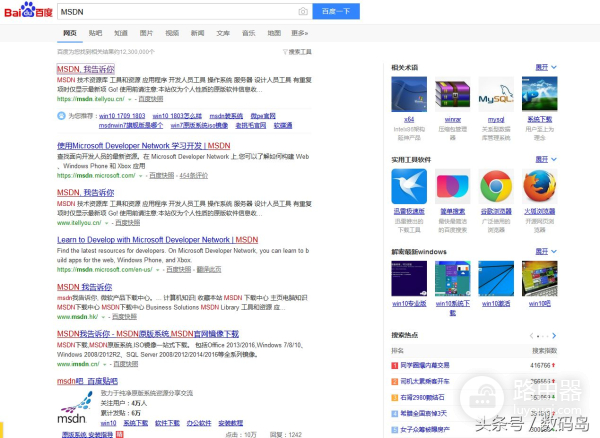Click the Google Chrome browser icon

tap(495, 187)
